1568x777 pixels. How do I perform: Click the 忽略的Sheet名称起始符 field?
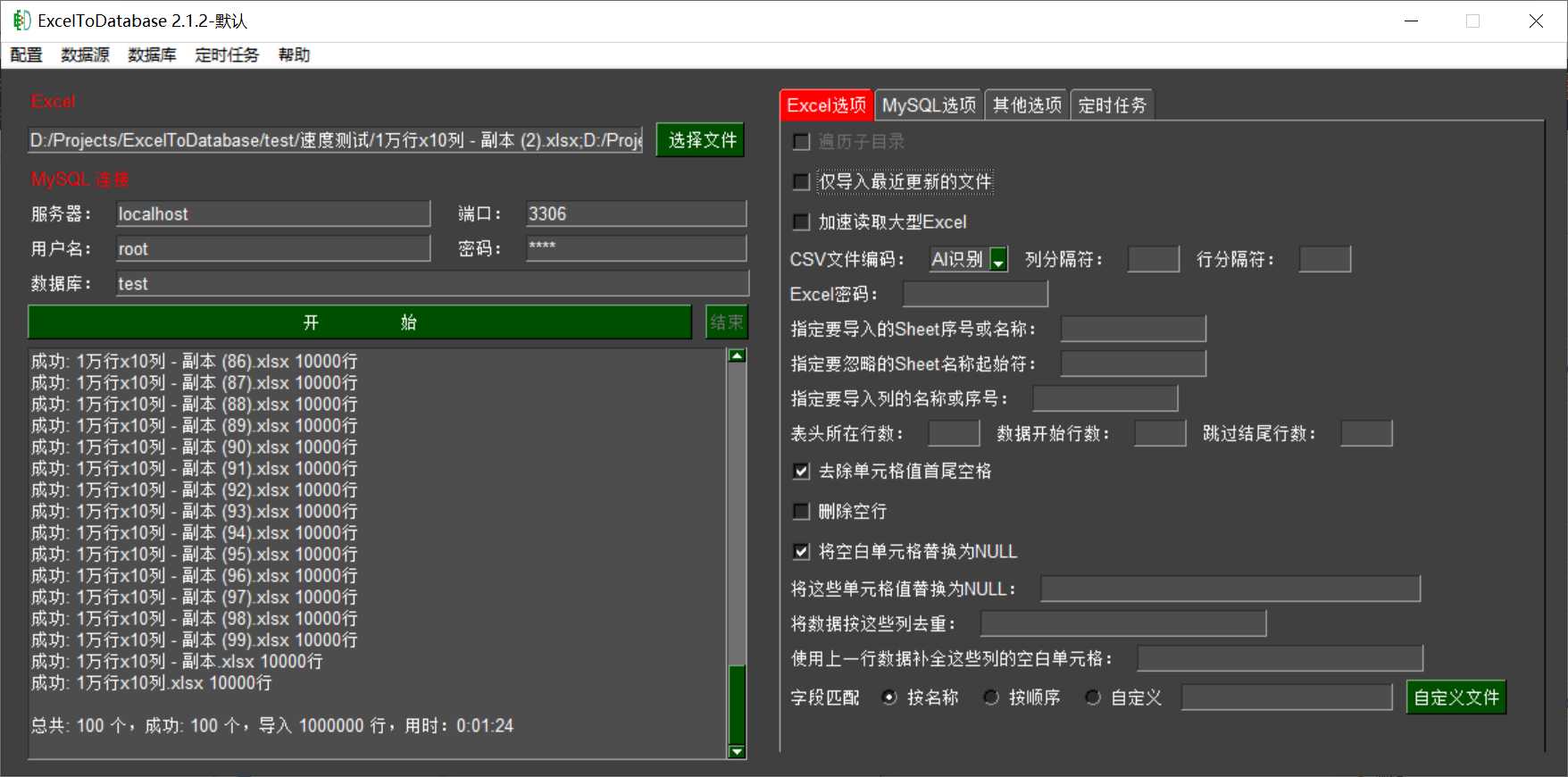[x=1133, y=364]
